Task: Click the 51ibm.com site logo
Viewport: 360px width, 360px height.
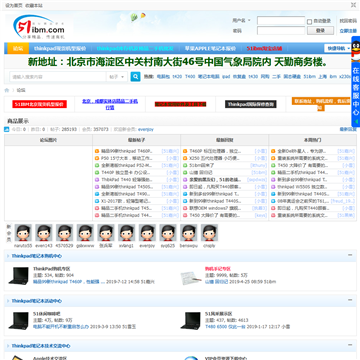Action: coord(38,27)
